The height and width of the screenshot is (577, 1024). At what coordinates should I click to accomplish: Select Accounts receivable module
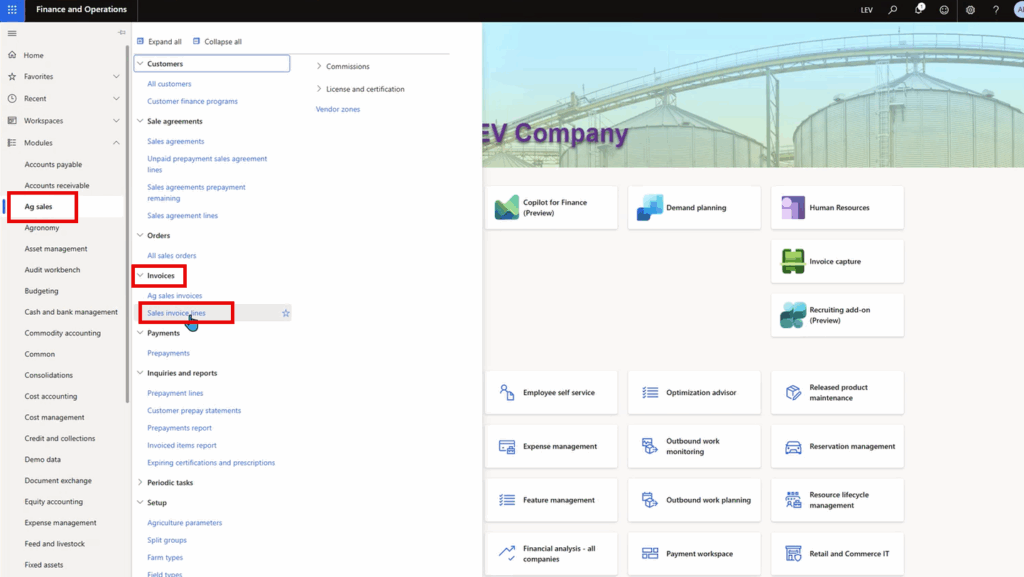pos(57,185)
